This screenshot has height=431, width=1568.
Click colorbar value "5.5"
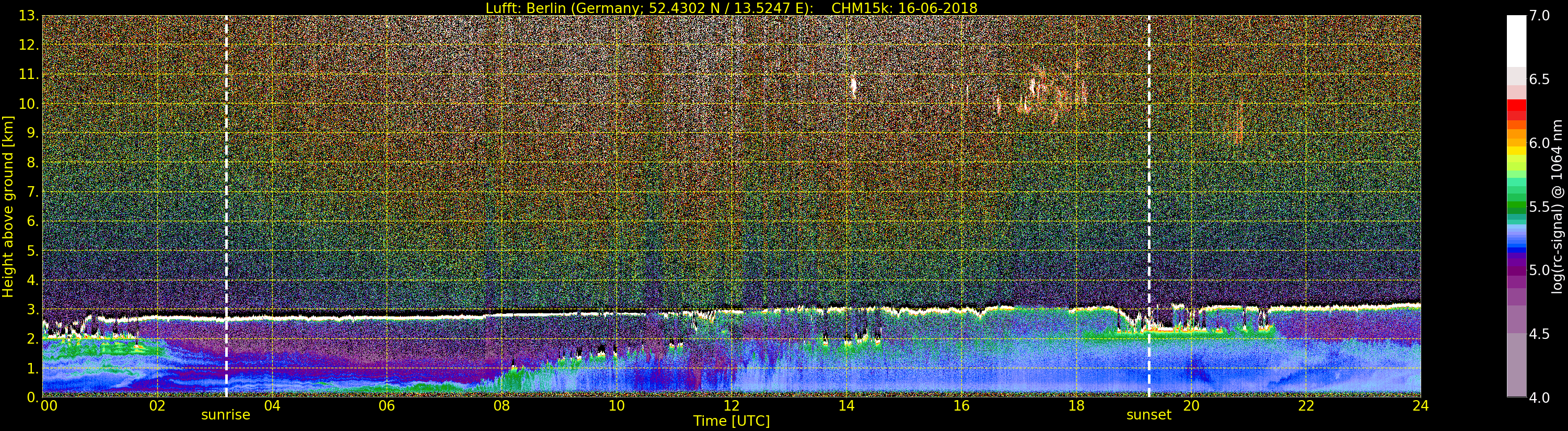[x=1539, y=207]
